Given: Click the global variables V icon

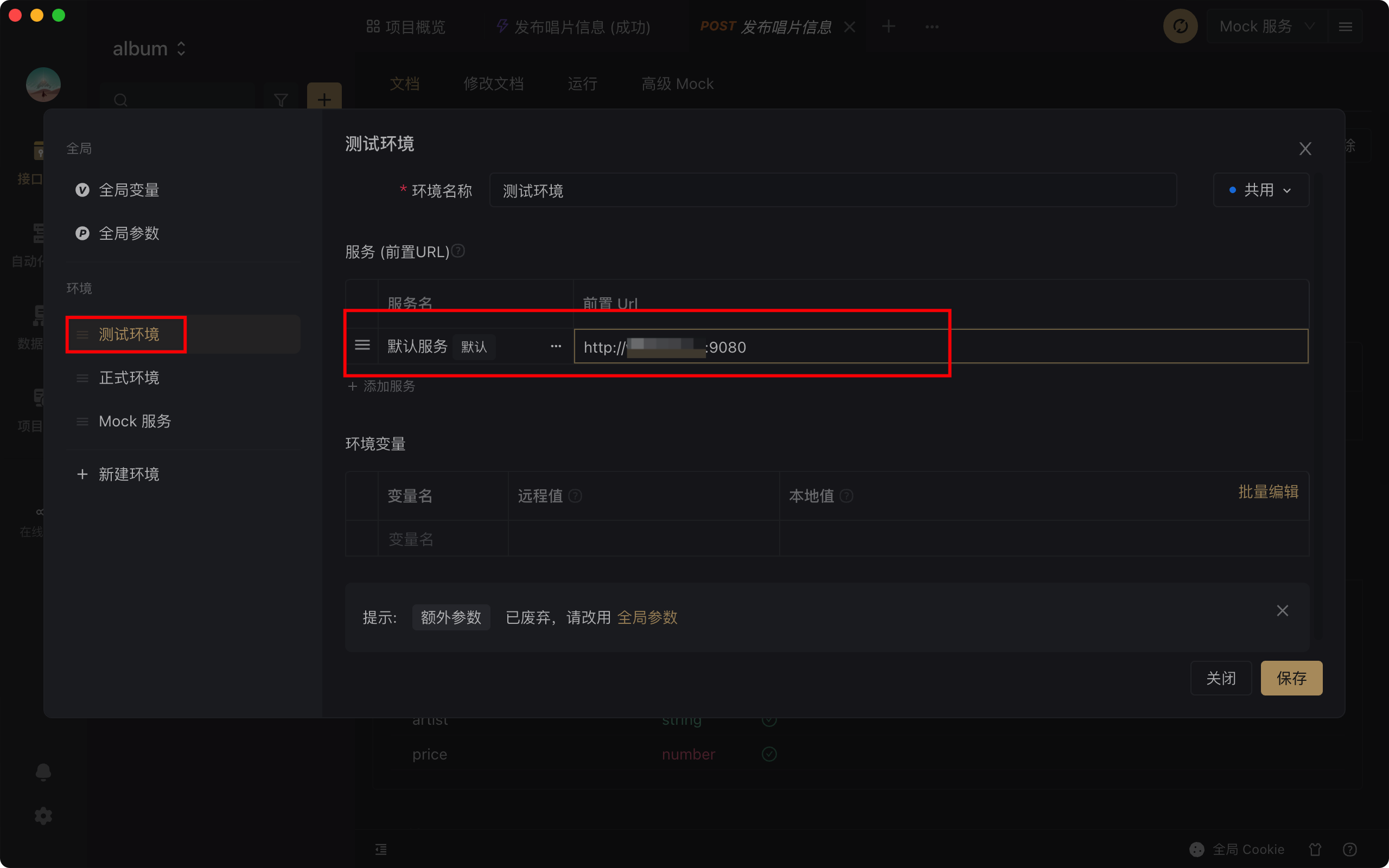Looking at the screenshot, I should 82,190.
